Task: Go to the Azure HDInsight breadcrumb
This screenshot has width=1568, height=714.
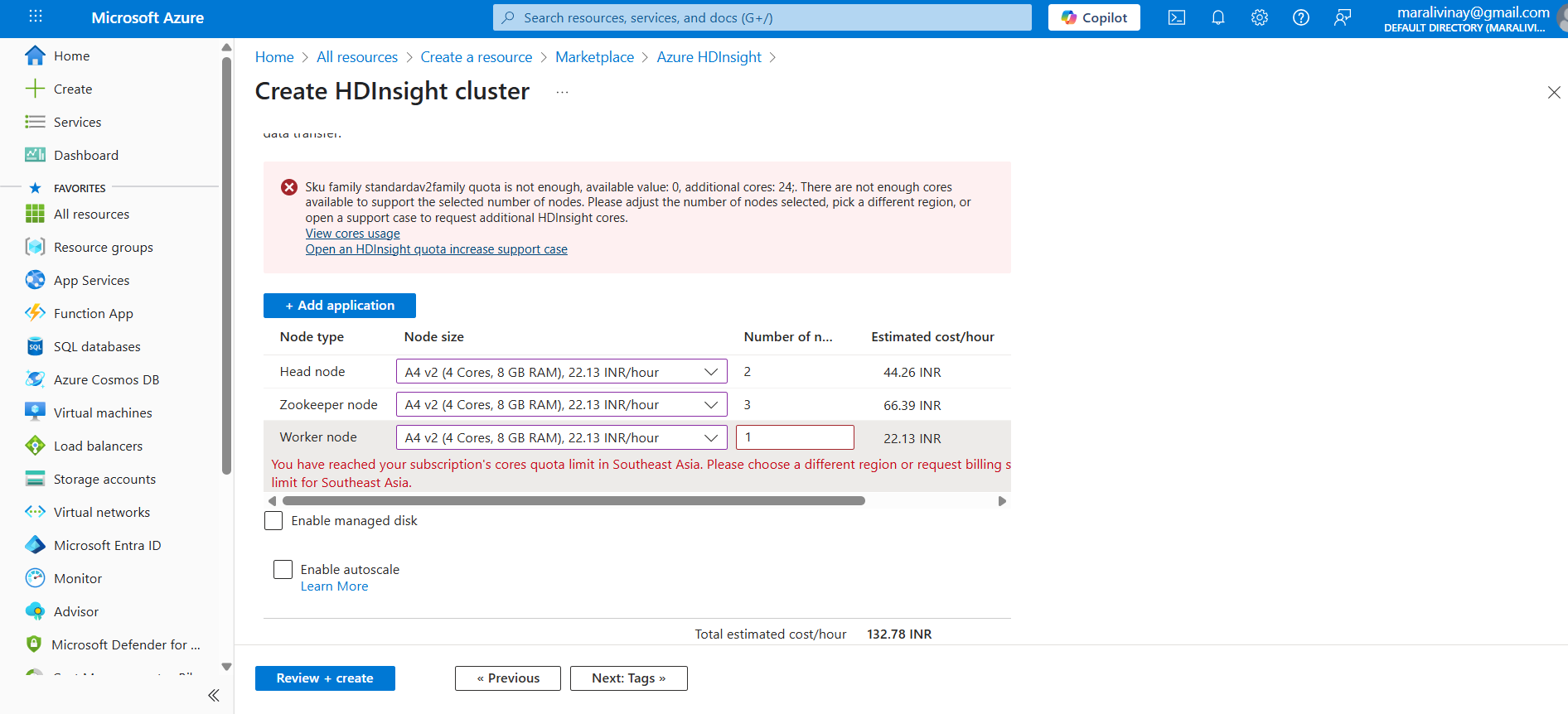Action: (x=709, y=57)
